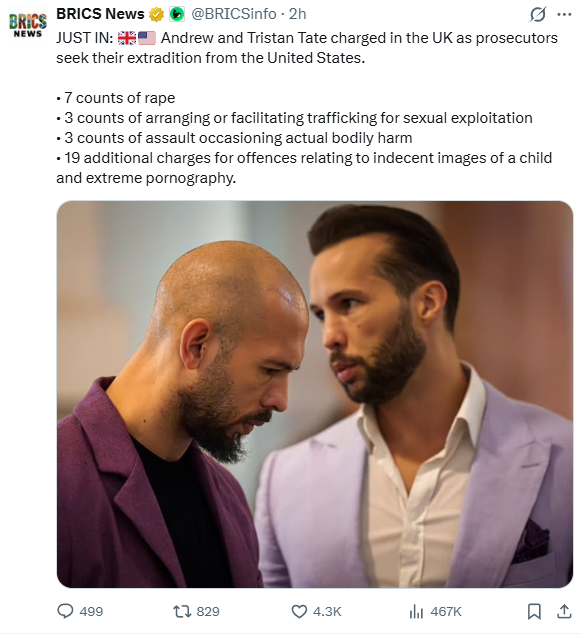Open the 2h post timestamp
582x634 pixels.
coord(297,14)
